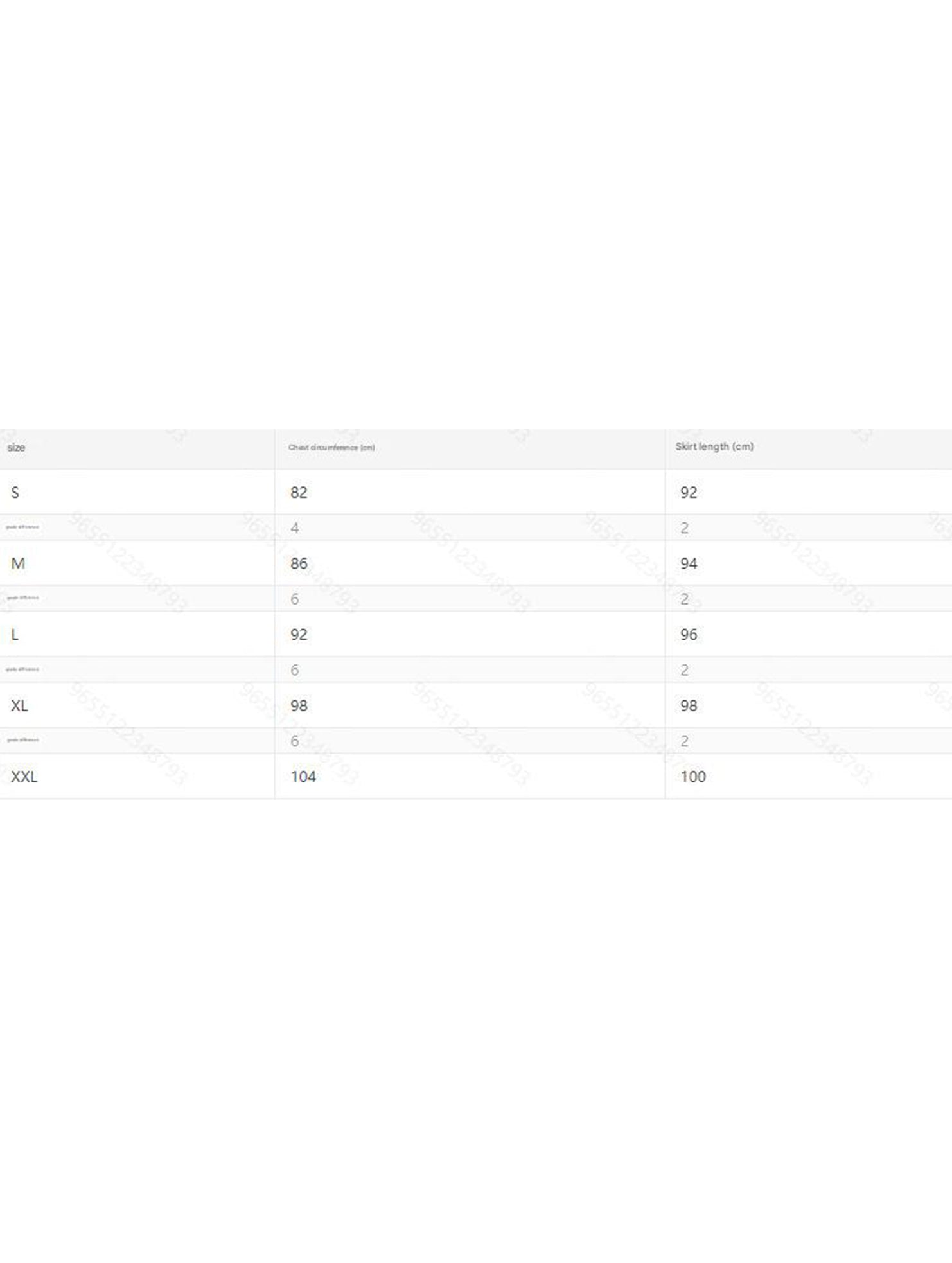Image resolution: width=952 pixels, height=1263 pixels.
Task: Select the XXL size label
Action: click(24, 777)
